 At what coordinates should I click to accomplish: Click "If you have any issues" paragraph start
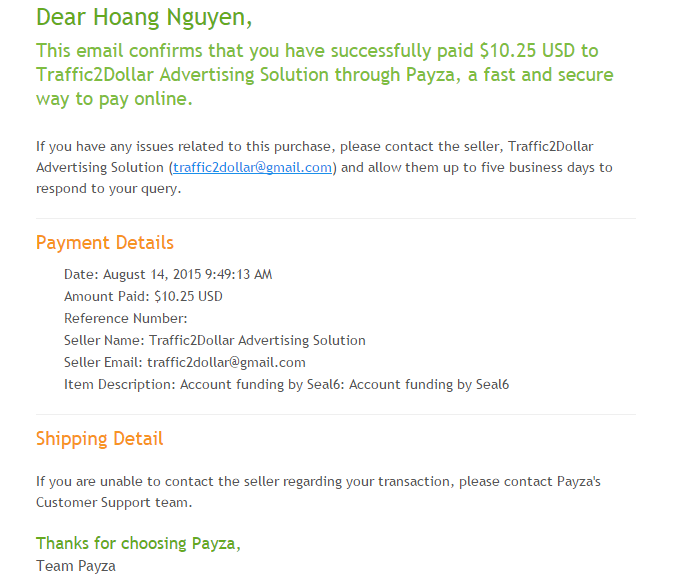click(x=110, y=147)
